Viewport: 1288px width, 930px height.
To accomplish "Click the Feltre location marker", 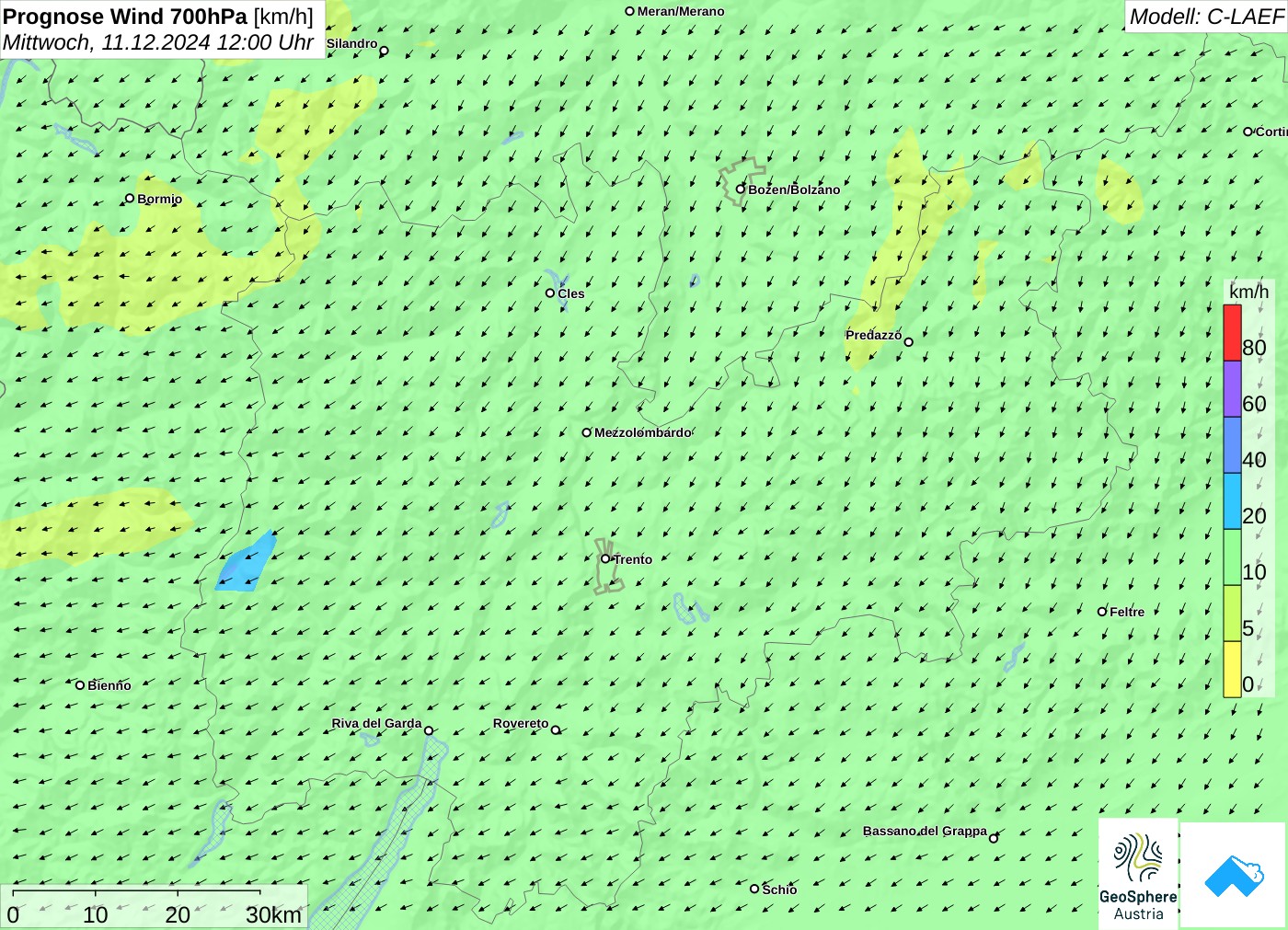I will [1102, 612].
